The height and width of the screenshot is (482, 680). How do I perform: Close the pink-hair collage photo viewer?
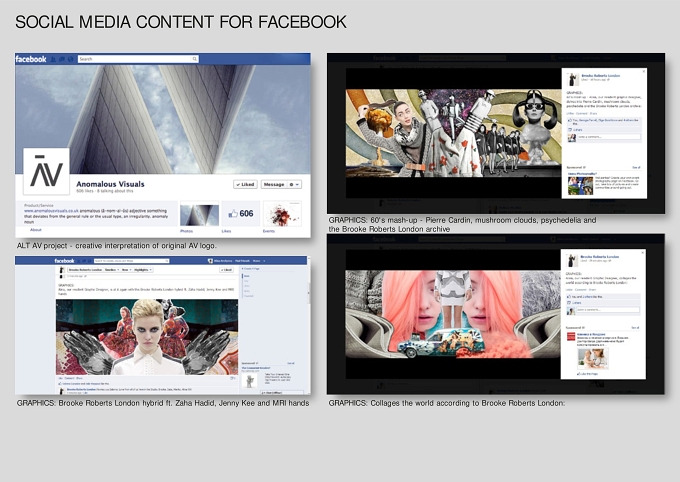click(642, 252)
